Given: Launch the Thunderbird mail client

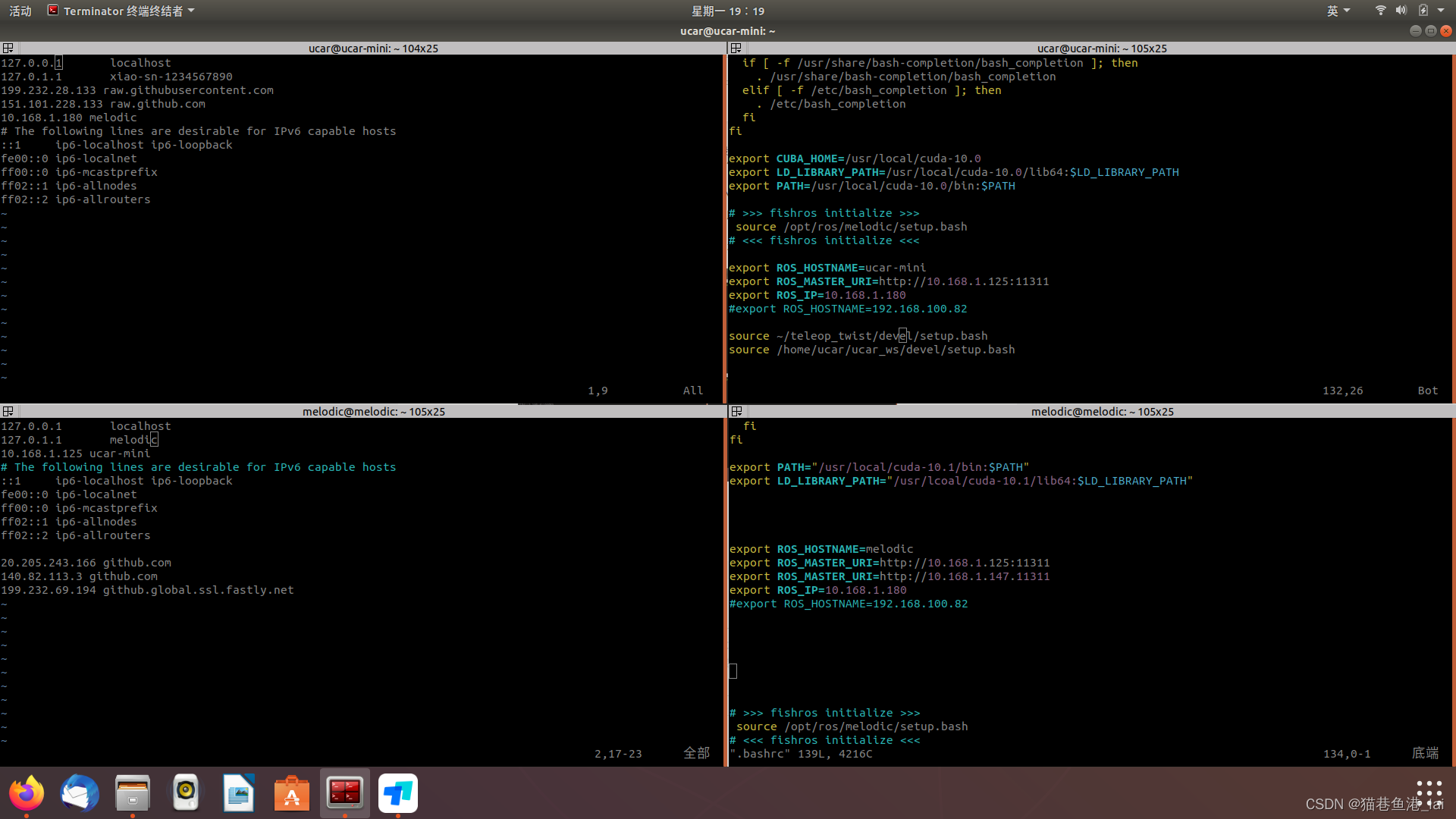Looking at the screenshot, I should click(x=80, y=793).
